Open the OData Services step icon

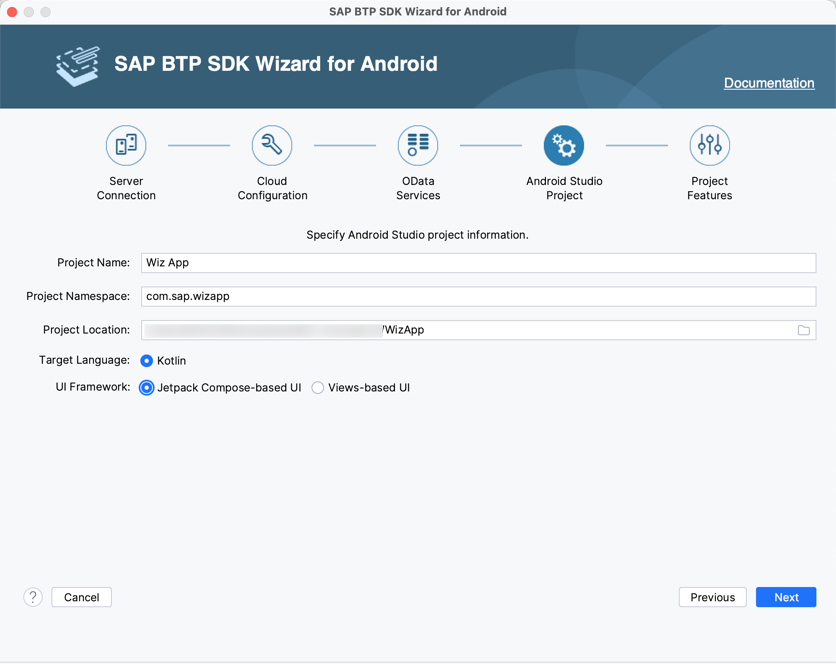[x=418, y=146]
